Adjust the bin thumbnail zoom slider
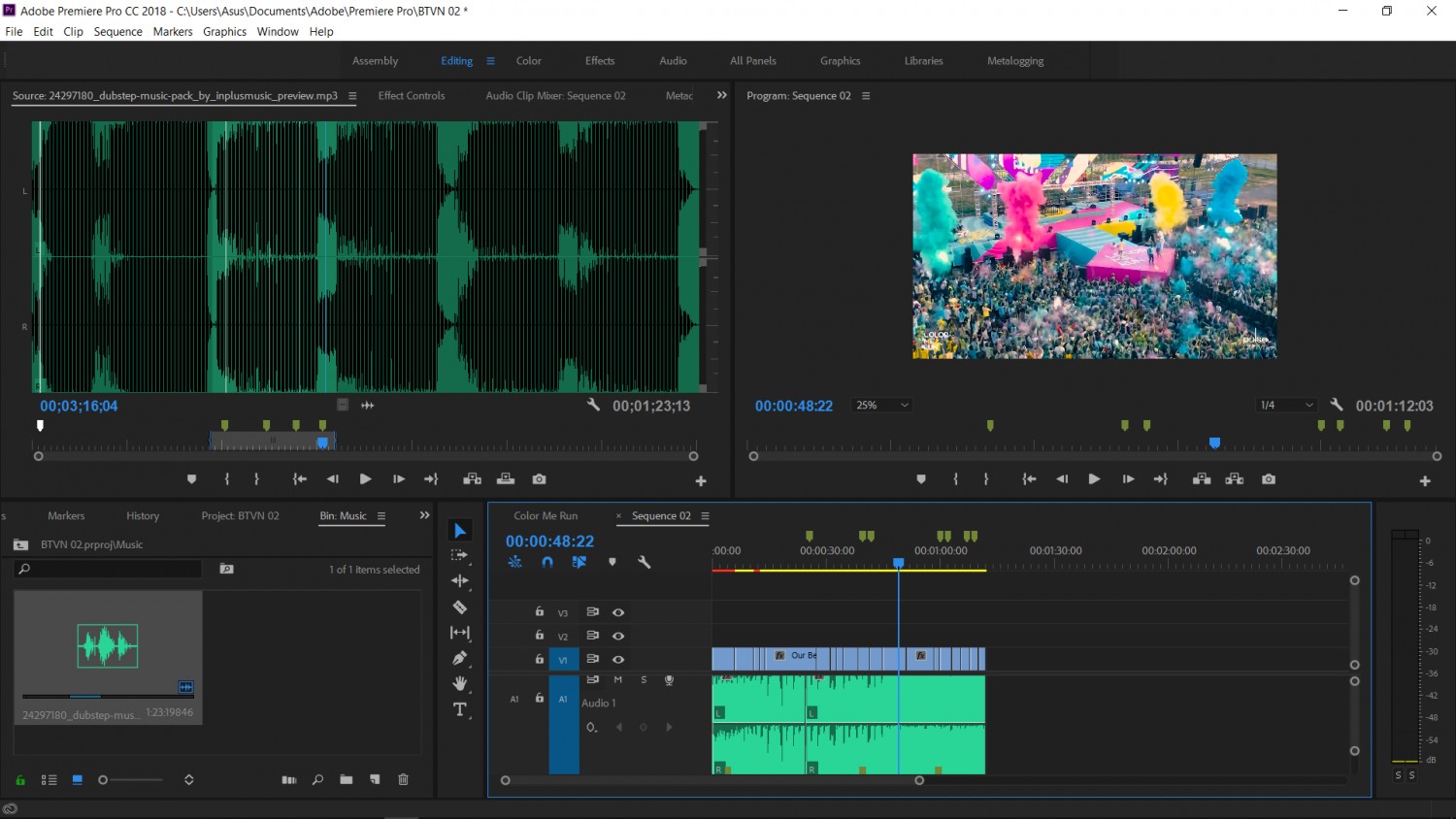The width and height of the screenshot is (1456, 819). [132, 780]
